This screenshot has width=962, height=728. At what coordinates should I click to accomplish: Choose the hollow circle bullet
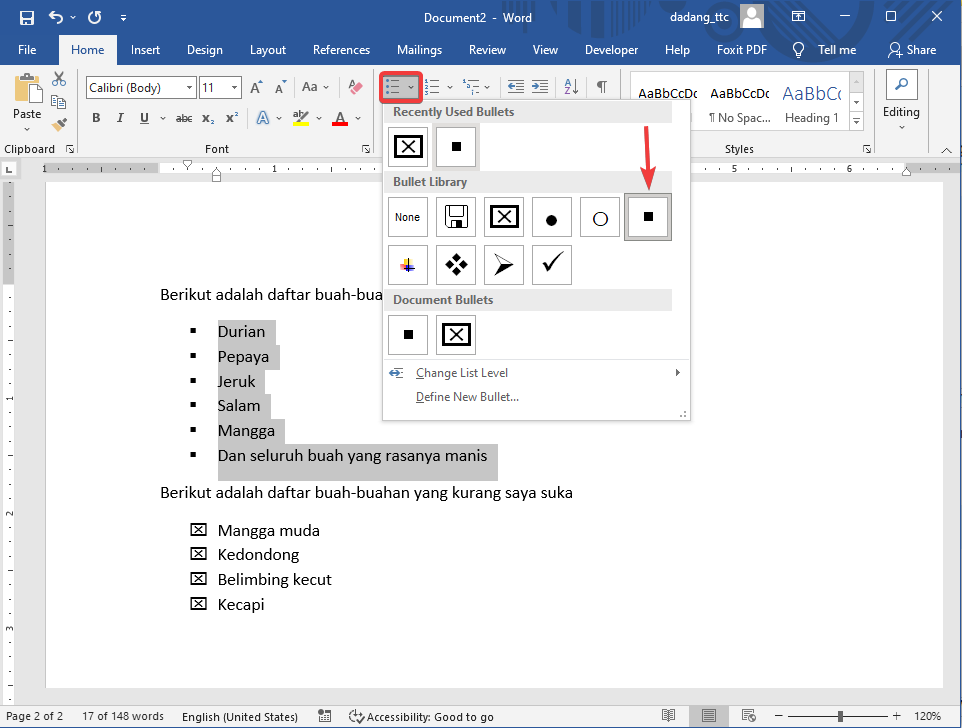point(599,217)
